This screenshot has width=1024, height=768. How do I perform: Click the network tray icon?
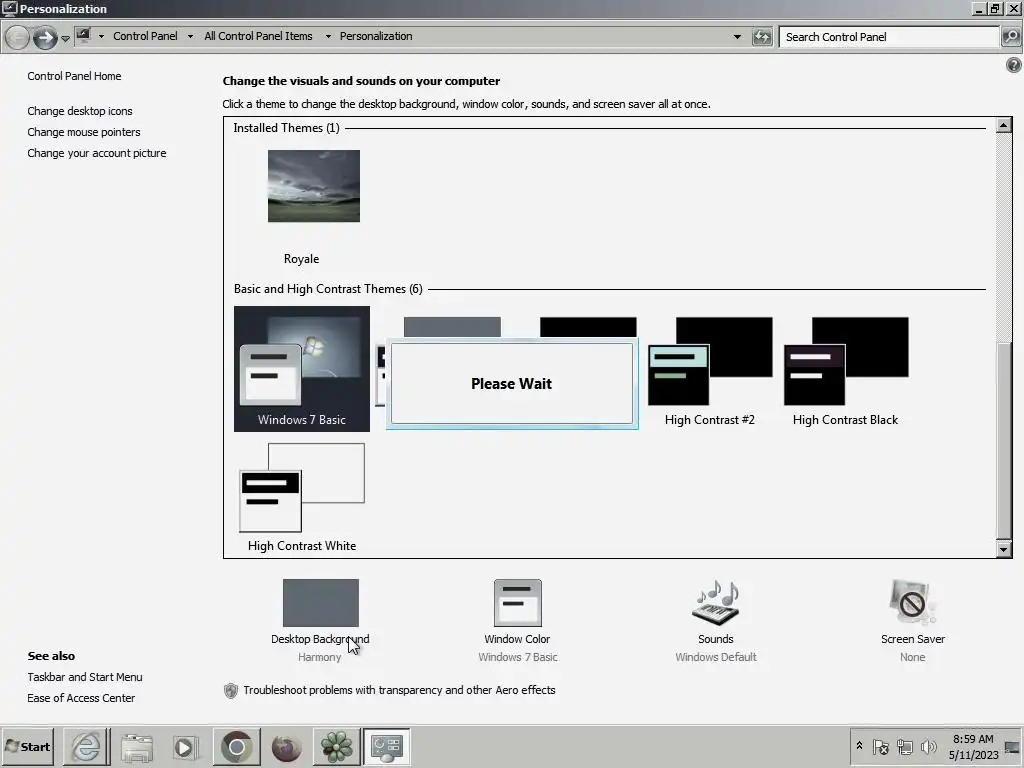pyautogui.click(x=905, y=746)
